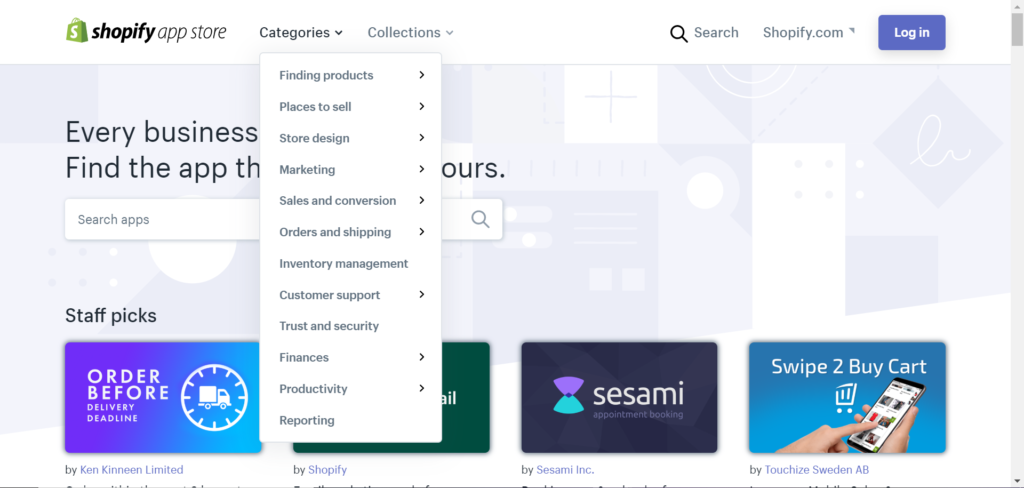The width and height of the screenshot is (1024, 488).
Task: Expand the Finding products submenu arrow
Action: pyautogui.click(x=422, y=75)
